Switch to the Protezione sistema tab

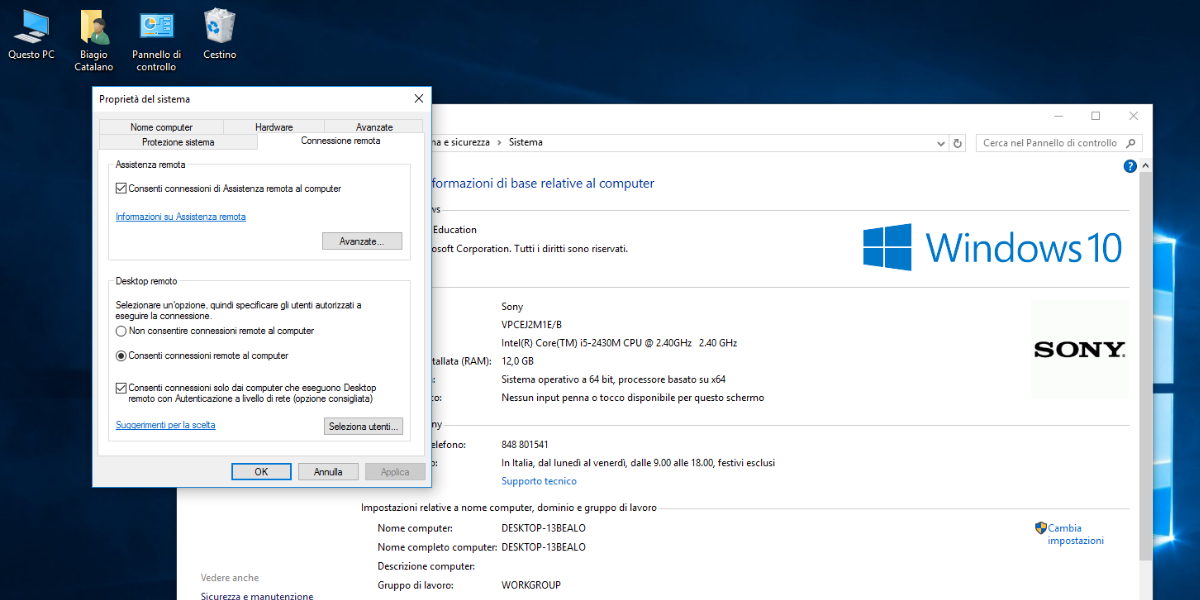178,142
